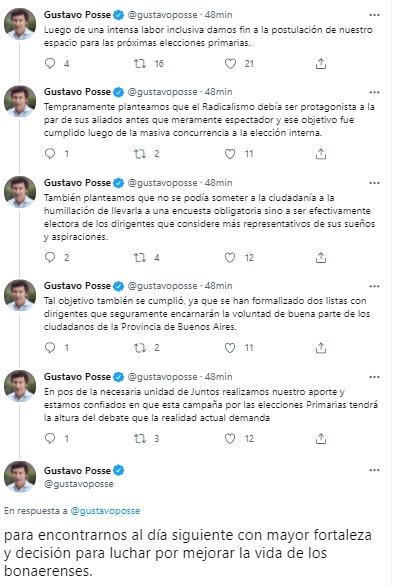Viewport: 394px width, 586px height.
Task: Reply to the tweet about unidad de Juntos
Action: 50,438
